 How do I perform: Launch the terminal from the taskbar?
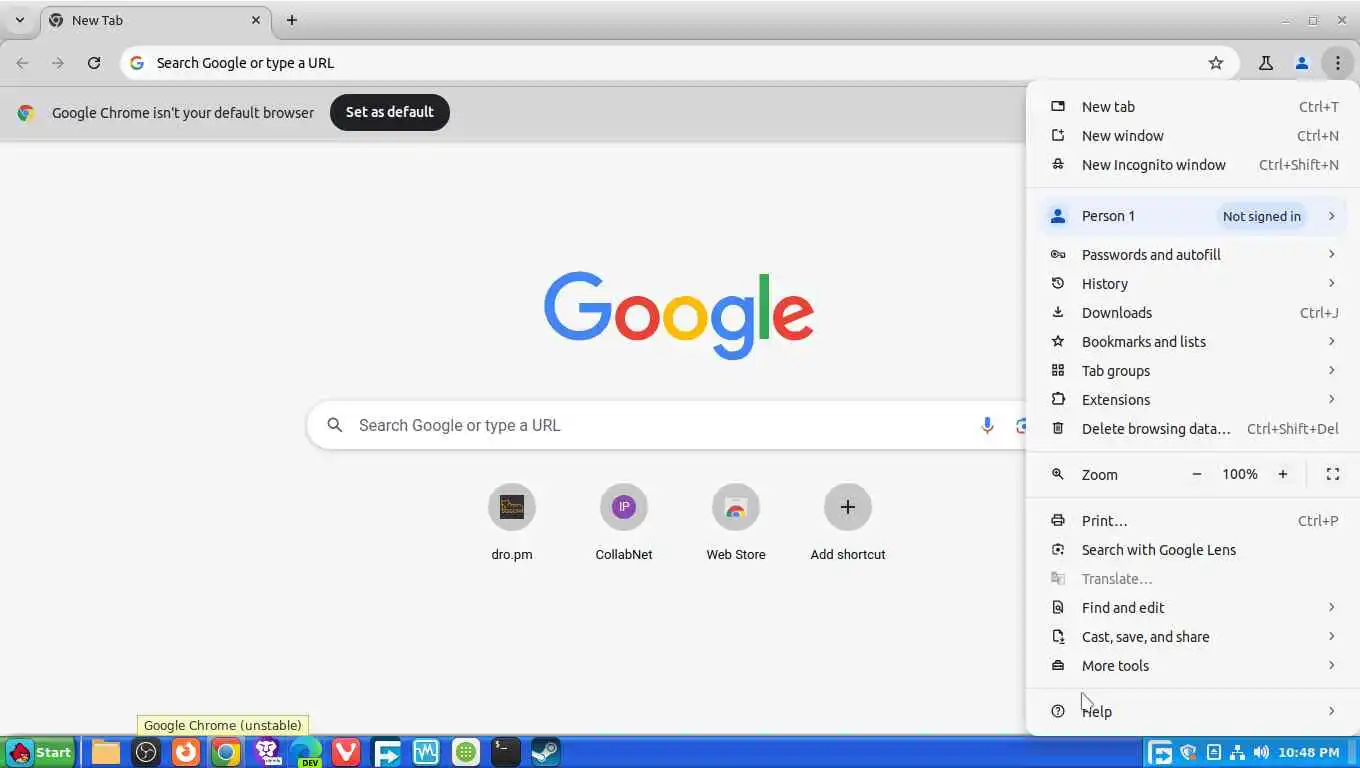506,752
